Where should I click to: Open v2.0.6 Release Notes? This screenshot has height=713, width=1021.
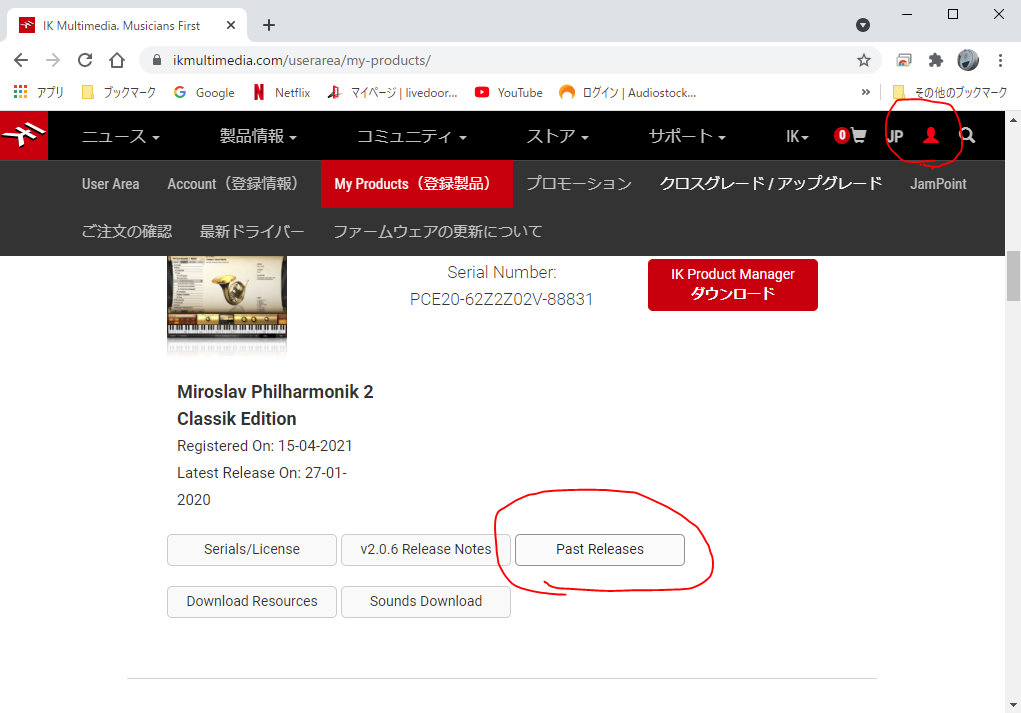coord(426,550)
